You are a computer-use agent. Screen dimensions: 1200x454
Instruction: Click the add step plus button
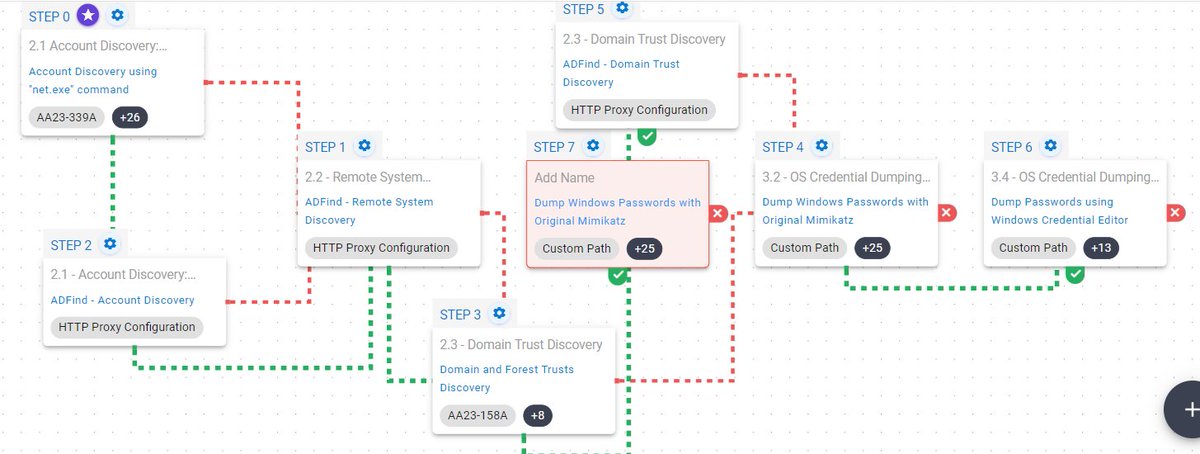[1188, 410]
